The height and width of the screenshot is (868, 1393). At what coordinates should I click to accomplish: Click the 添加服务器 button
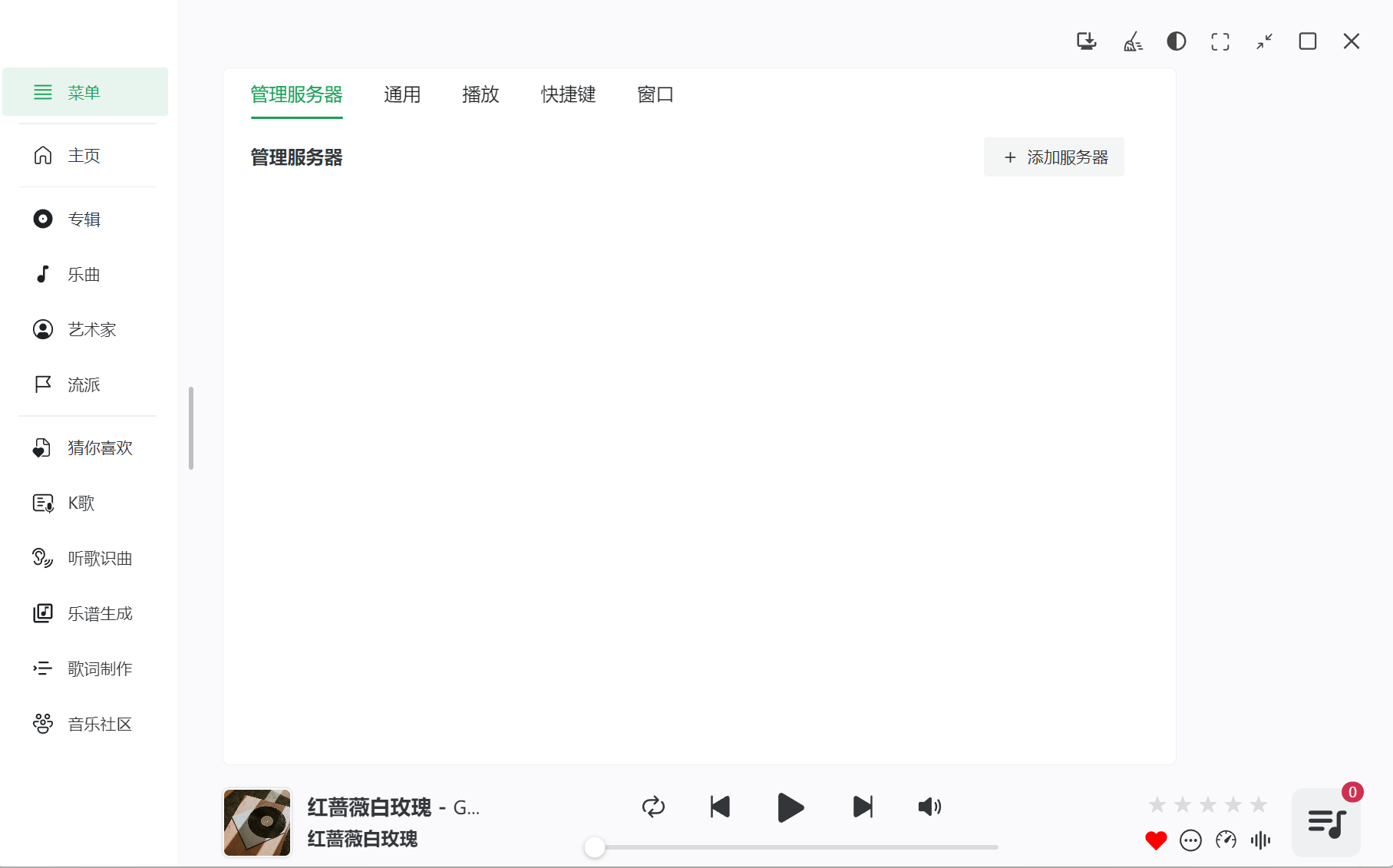click(1054, 157)
